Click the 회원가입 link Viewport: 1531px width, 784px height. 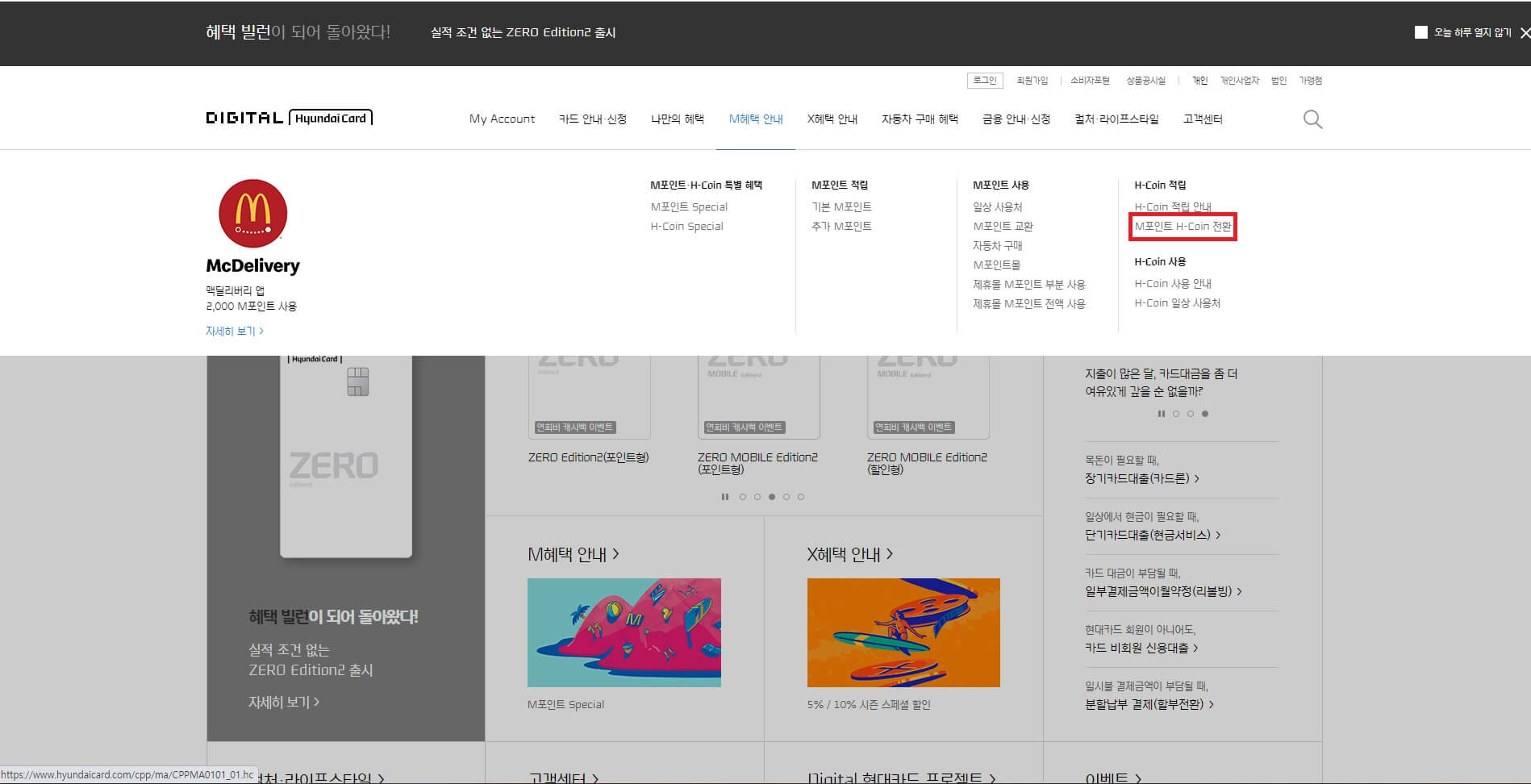(1032, 81)
